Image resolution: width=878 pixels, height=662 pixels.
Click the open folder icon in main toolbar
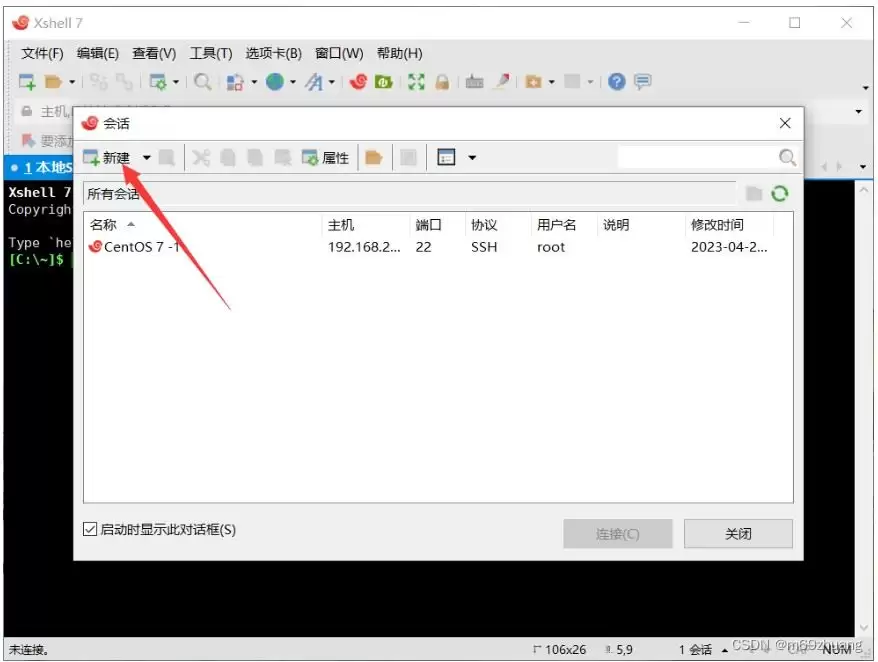[53, 82]
